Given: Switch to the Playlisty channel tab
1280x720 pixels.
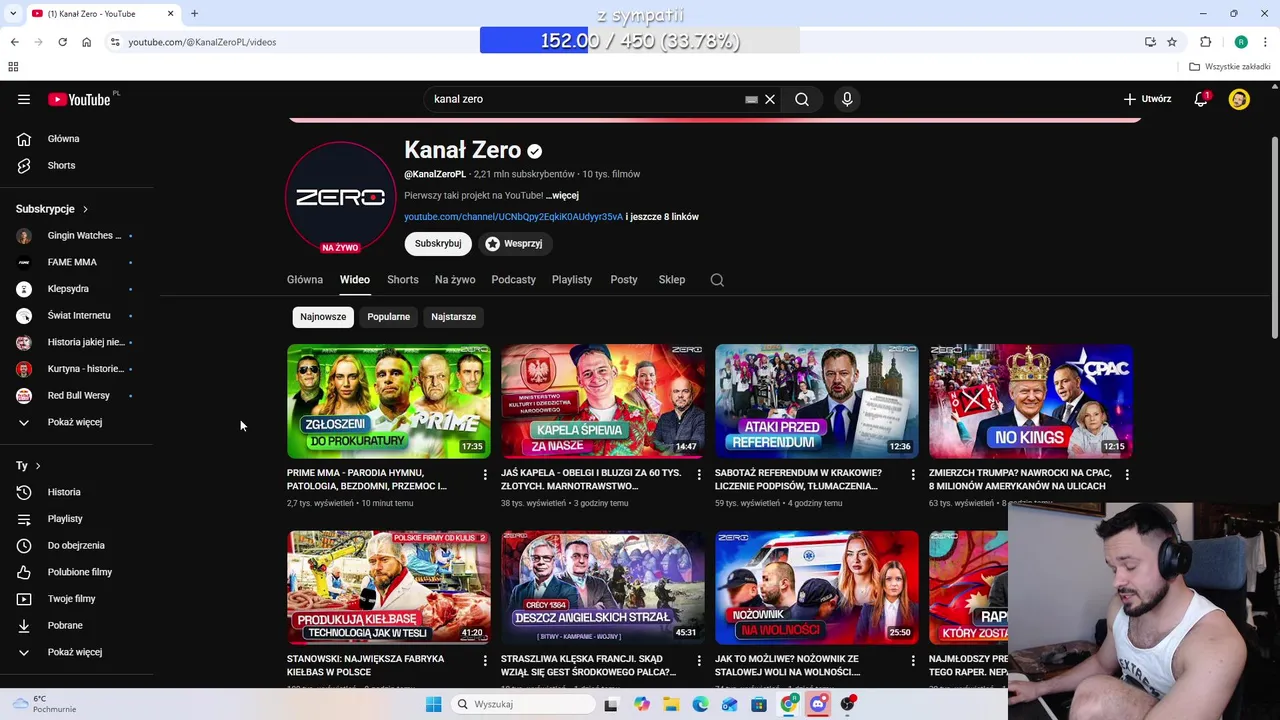Looking at the screenshot, I should click(x=572, y=280).
